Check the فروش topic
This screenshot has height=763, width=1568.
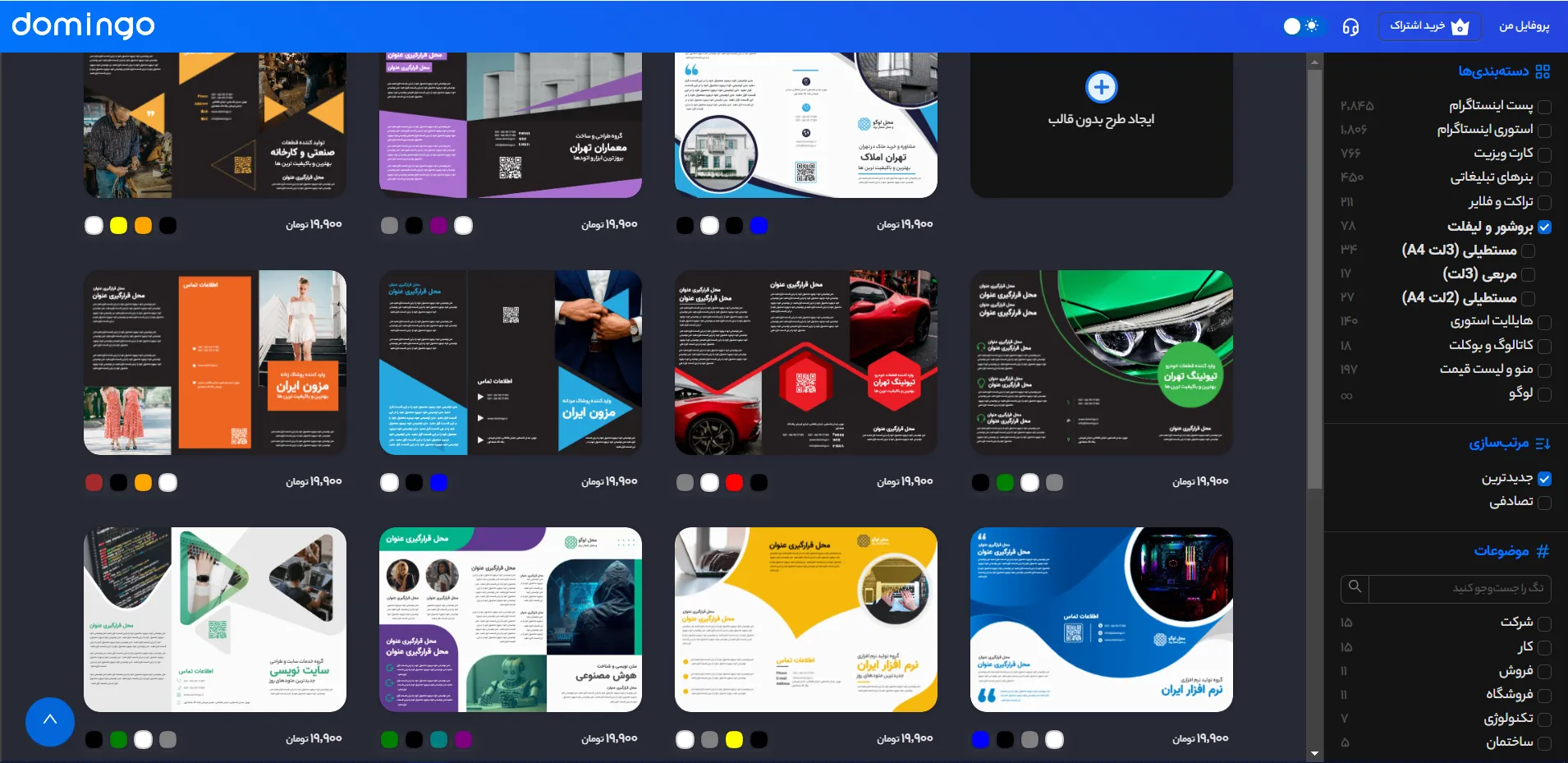[1544, 671]
